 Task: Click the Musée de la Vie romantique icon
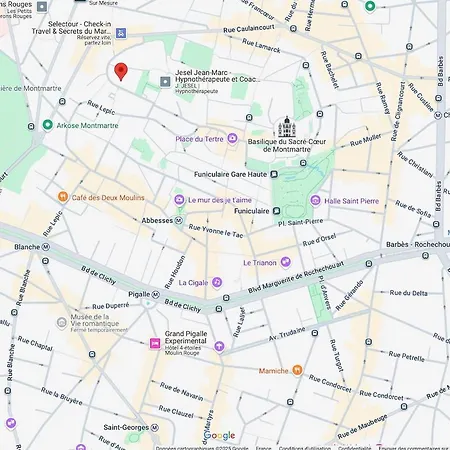pyautogui.click(x=62, y=323)
